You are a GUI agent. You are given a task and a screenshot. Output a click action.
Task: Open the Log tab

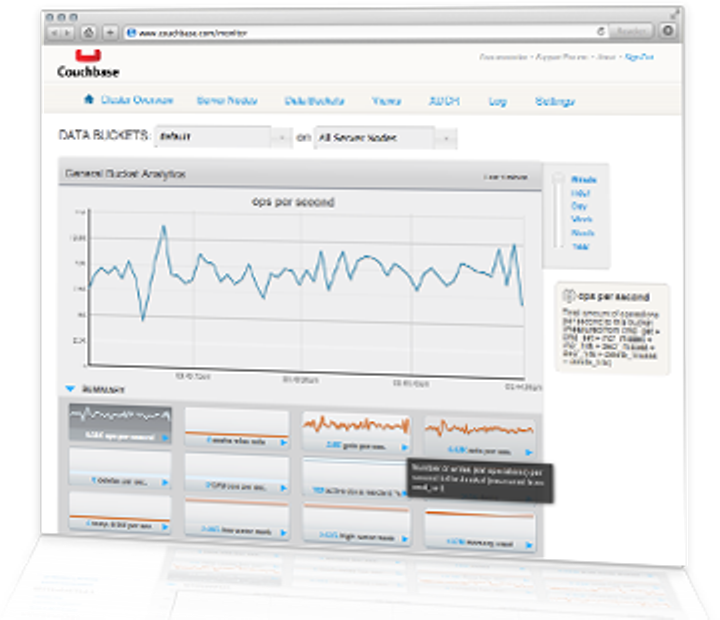pyautogui.click(x=497, y=101)
